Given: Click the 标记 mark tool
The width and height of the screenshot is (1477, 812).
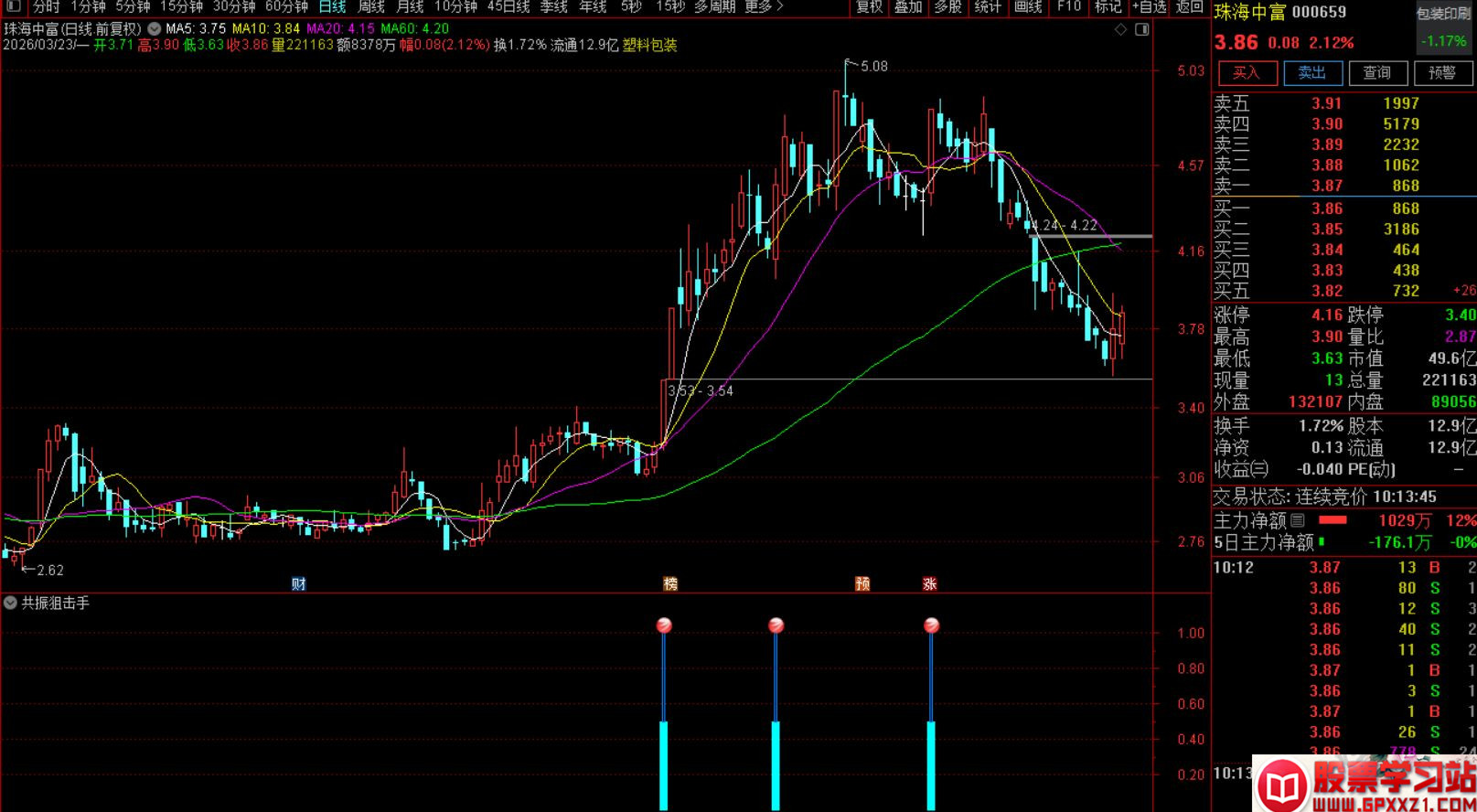Looking at the screenshot, I should click(x=1108, y=6).
